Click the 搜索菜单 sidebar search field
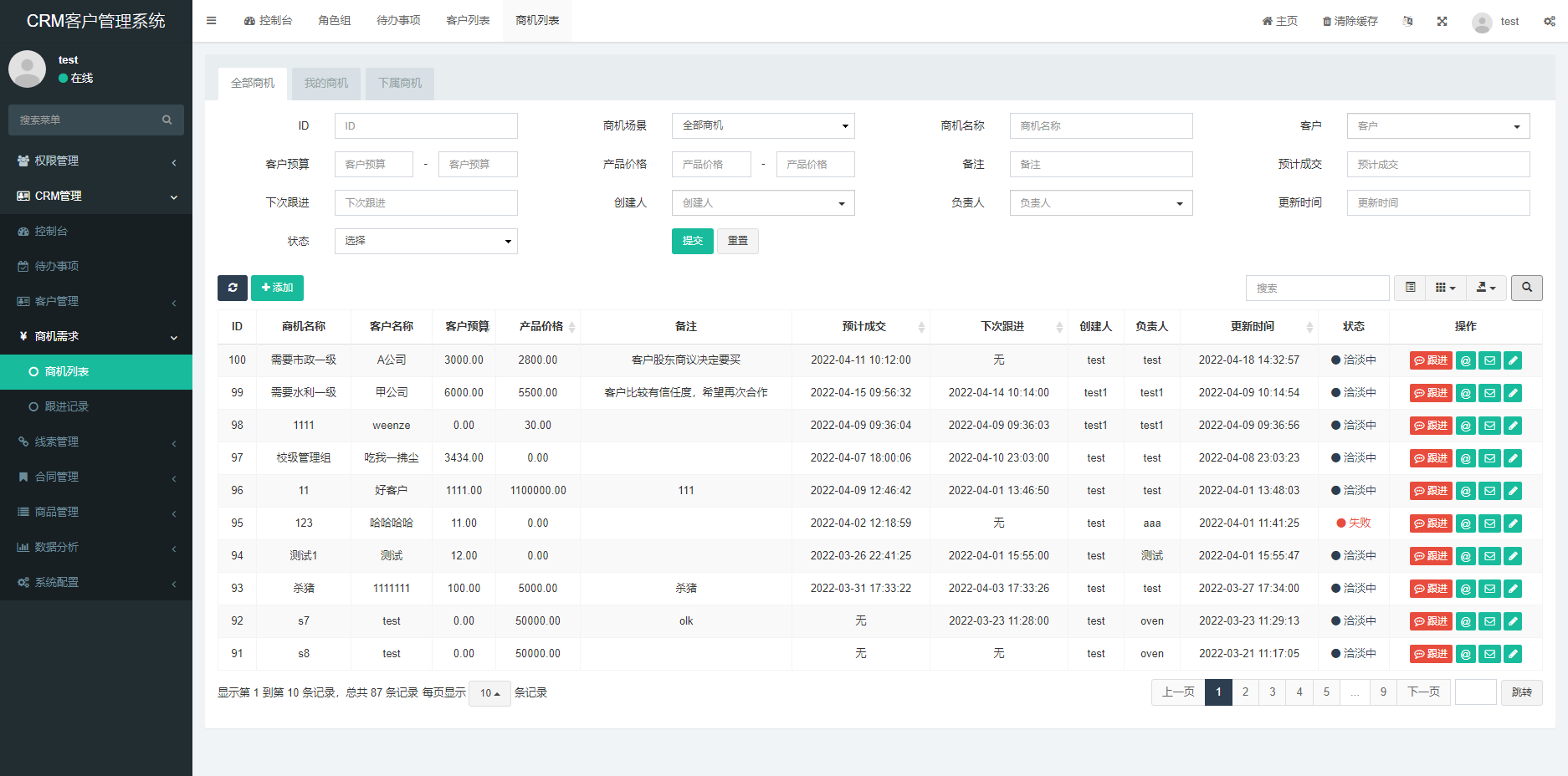The height and width of the screenshot is (776, 1568). pyautogui.click(x=84, y=120)
